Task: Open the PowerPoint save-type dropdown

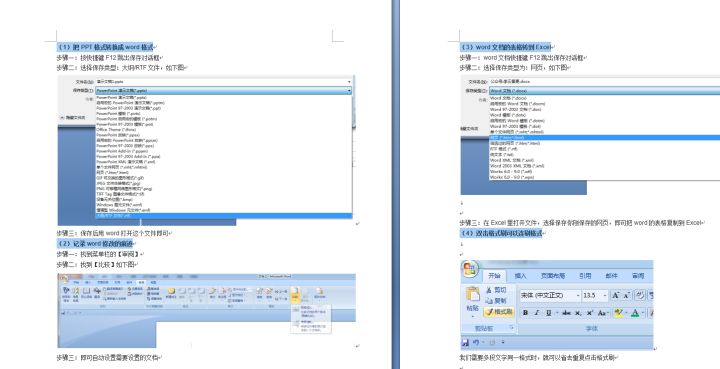Action: pyautogui.click(x=224, y=91)
